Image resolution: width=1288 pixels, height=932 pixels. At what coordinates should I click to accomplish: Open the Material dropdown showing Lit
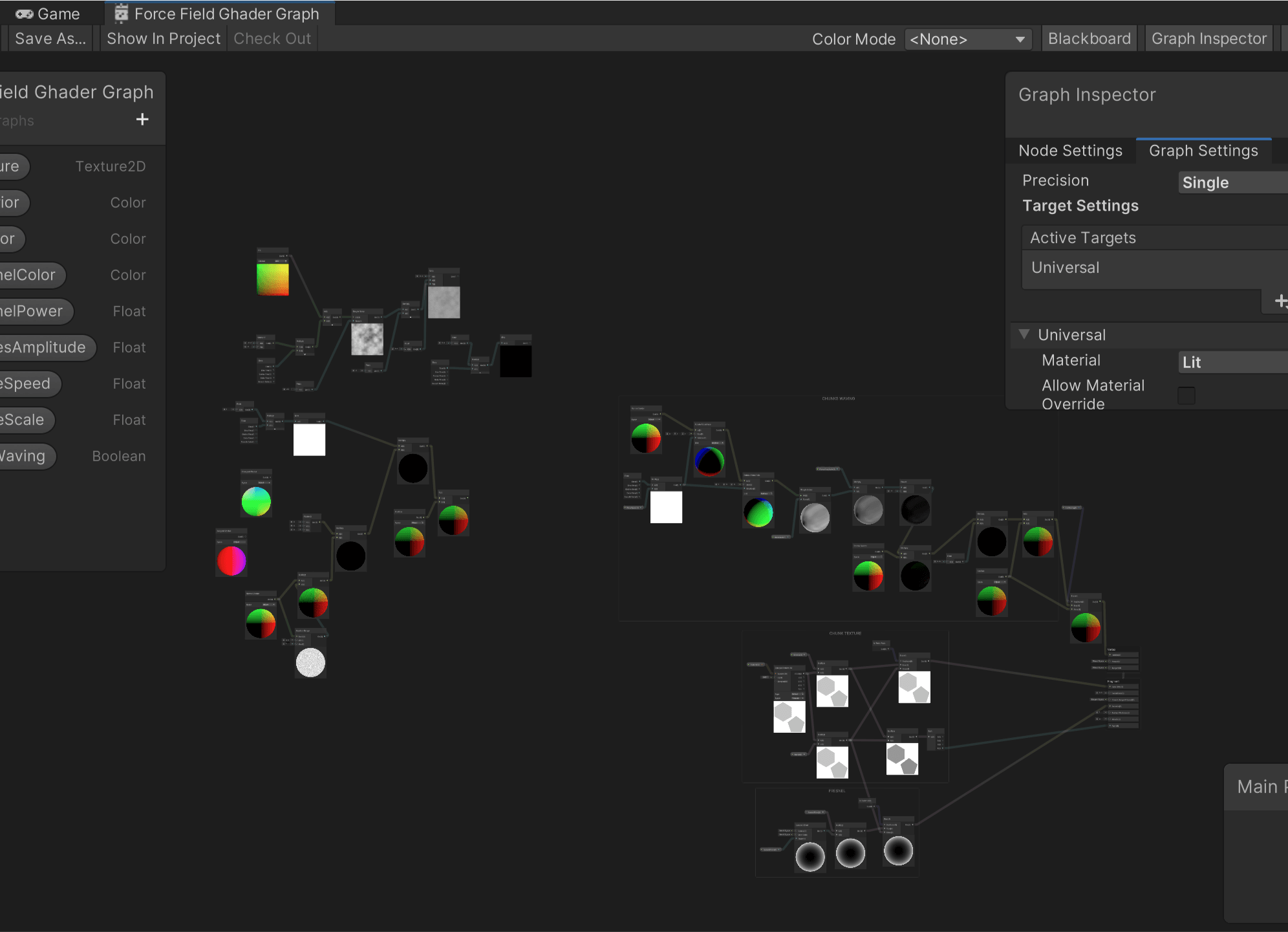(x=1232, y=362)
